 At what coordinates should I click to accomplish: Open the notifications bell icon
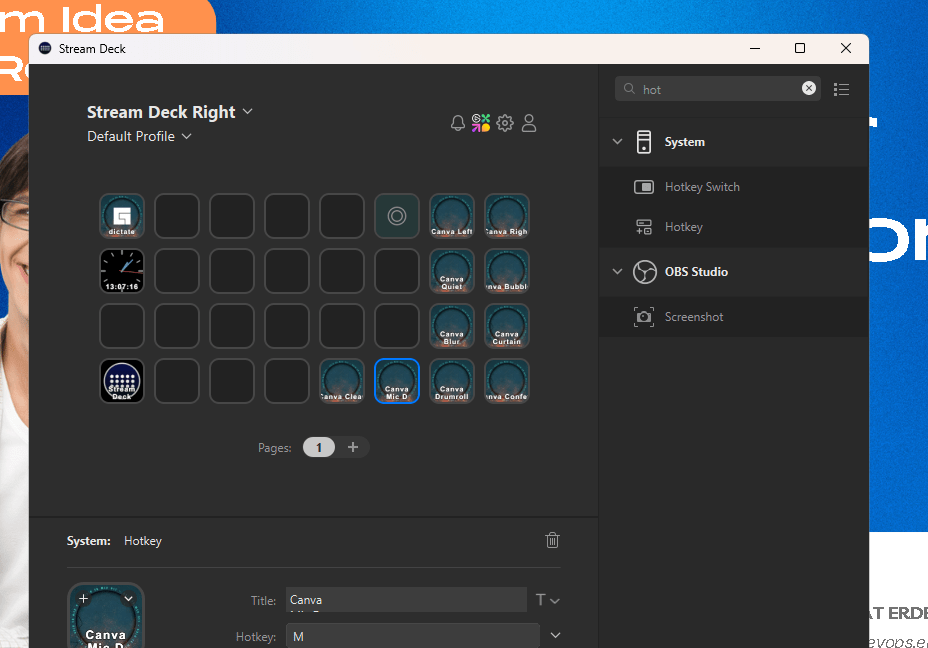[457, 123]
